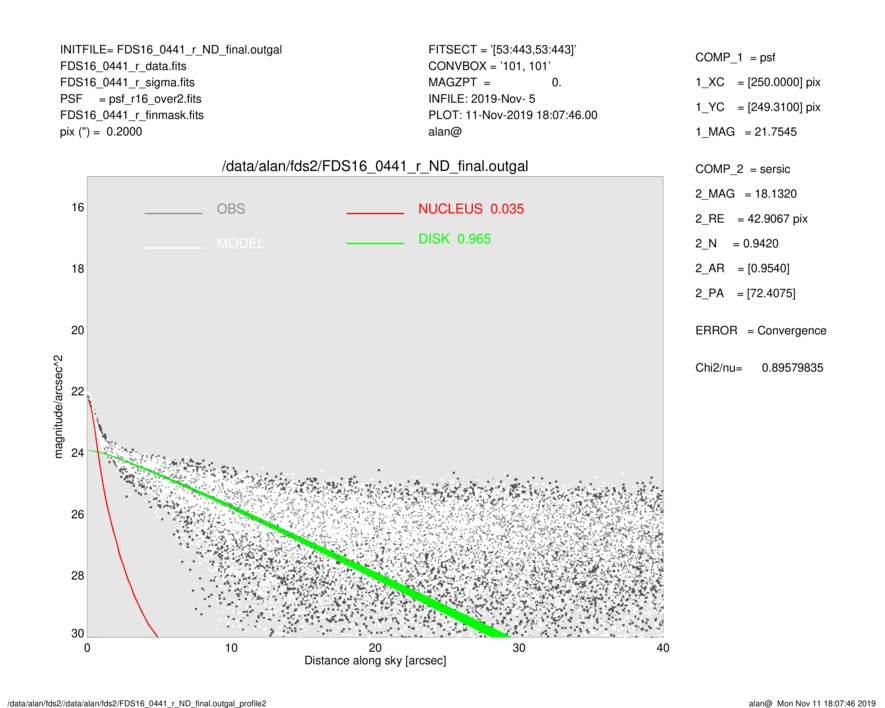885x708 pixels.
Task: Click the footer path ending FDS16_0441_r_ND_final.outgal_profile2
Action: 137,703
